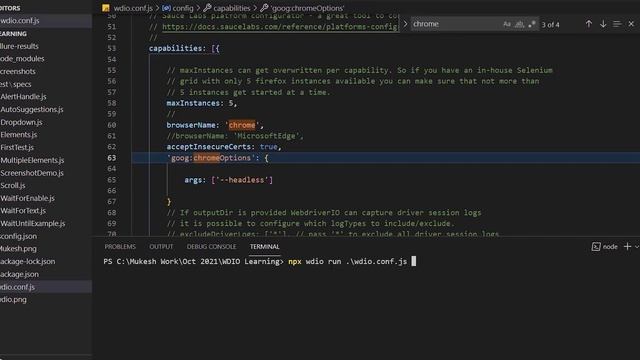The height and width of the screenshot is (360, 640).
Task: Open the Debug Console tab
Action: point(211,247)
